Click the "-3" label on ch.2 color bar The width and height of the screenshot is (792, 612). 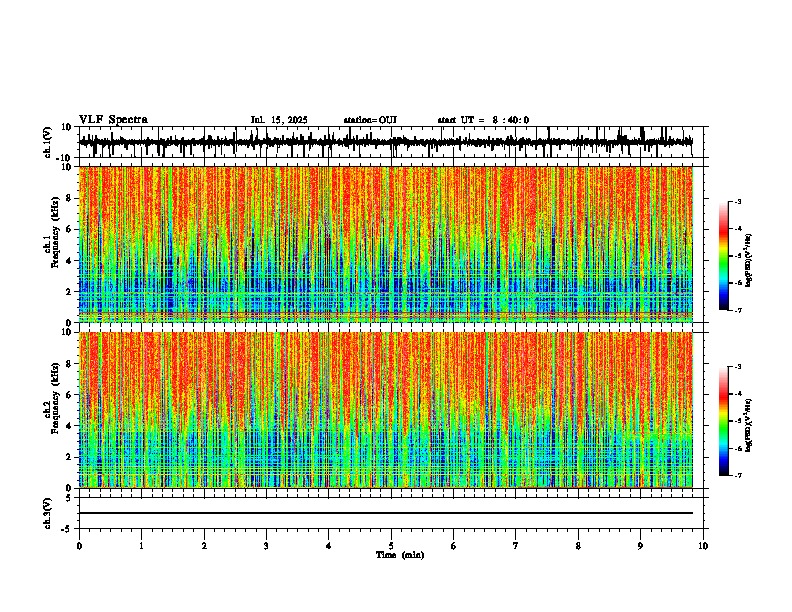[737, 367]
